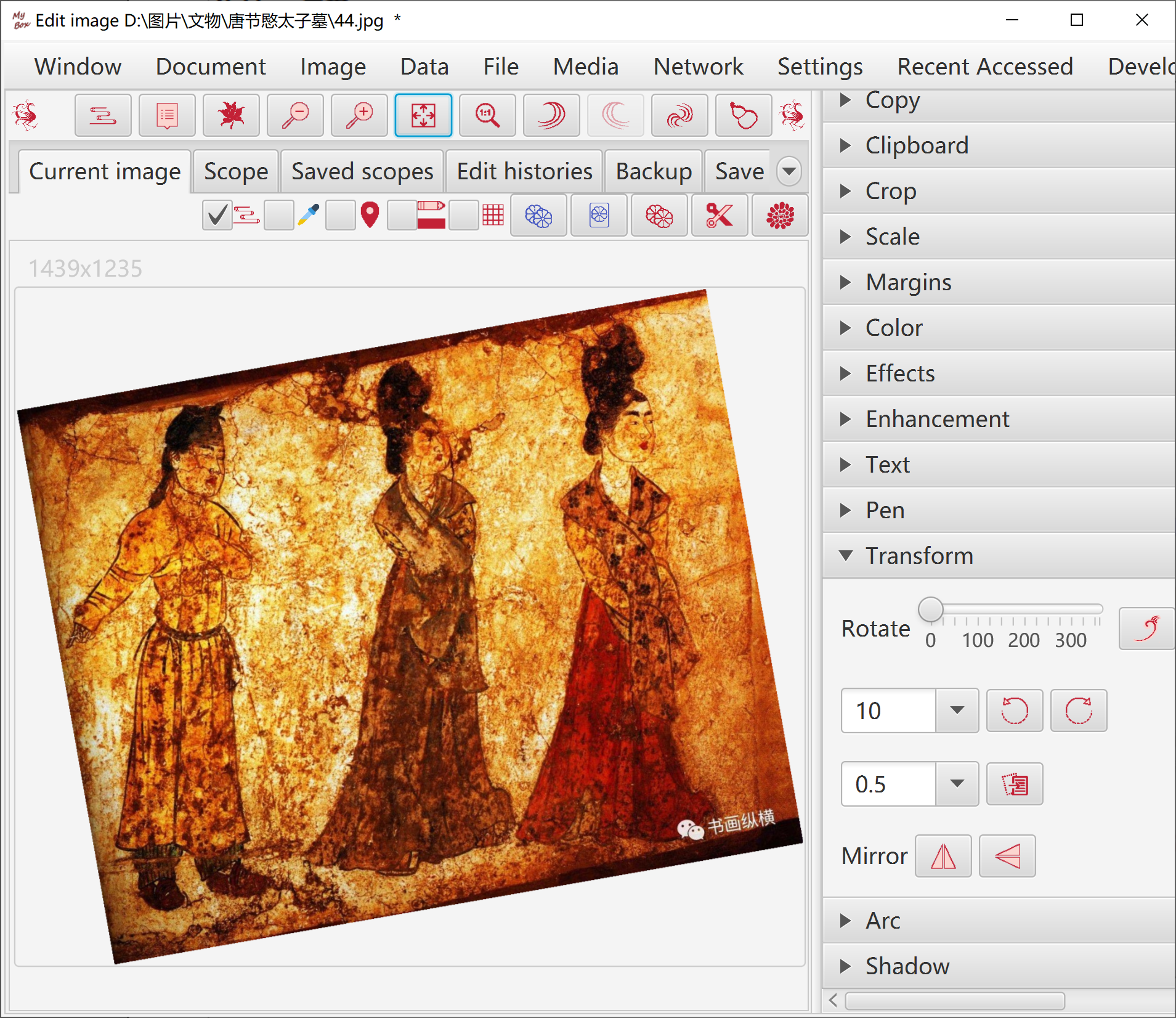Switch to the Edit histories tab

(525, 171)
